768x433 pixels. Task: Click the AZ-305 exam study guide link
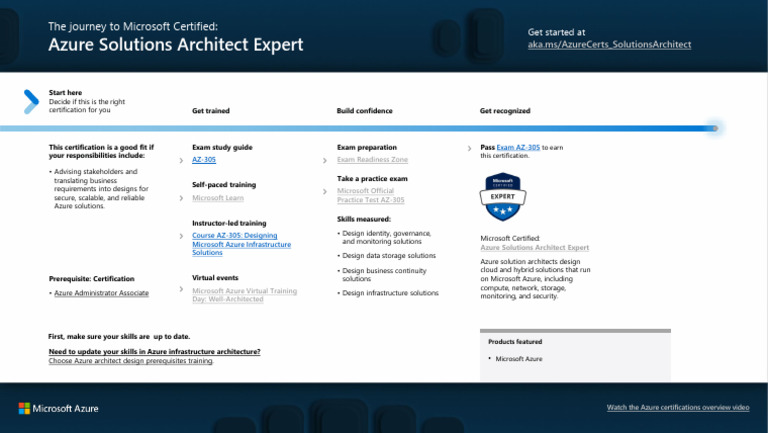click(x=204, y=160)
